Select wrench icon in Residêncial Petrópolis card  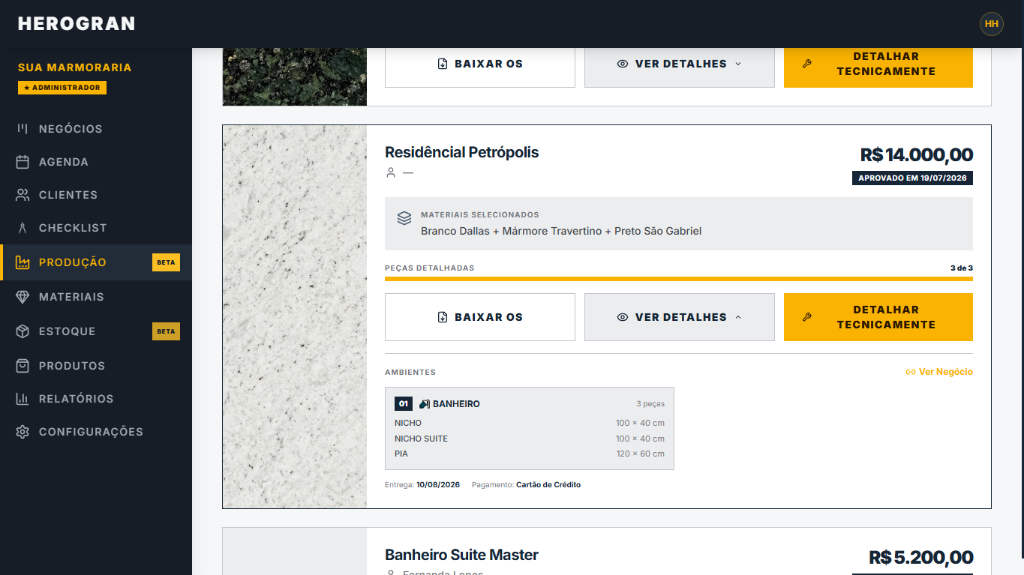(807, 317)
